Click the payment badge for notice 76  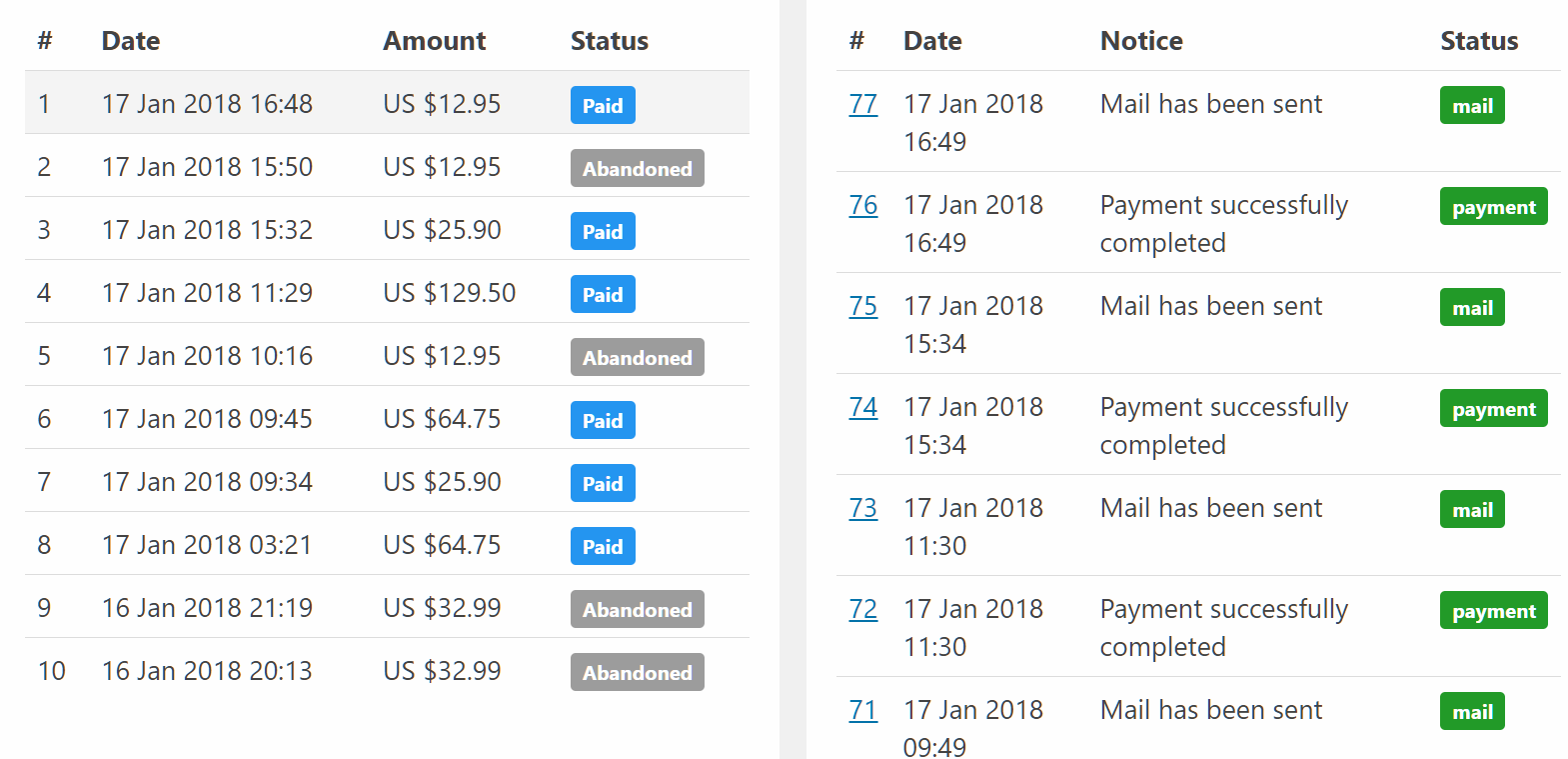tap(1494, 206)
